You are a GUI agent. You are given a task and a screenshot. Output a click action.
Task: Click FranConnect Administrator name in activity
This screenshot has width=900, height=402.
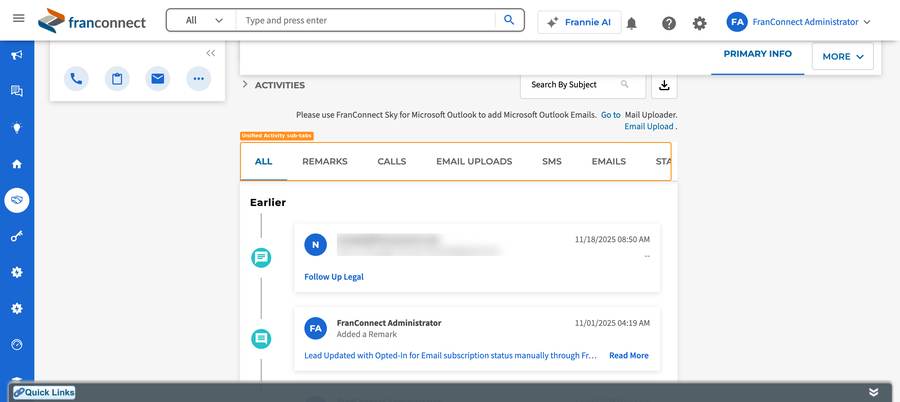point(389,323)
